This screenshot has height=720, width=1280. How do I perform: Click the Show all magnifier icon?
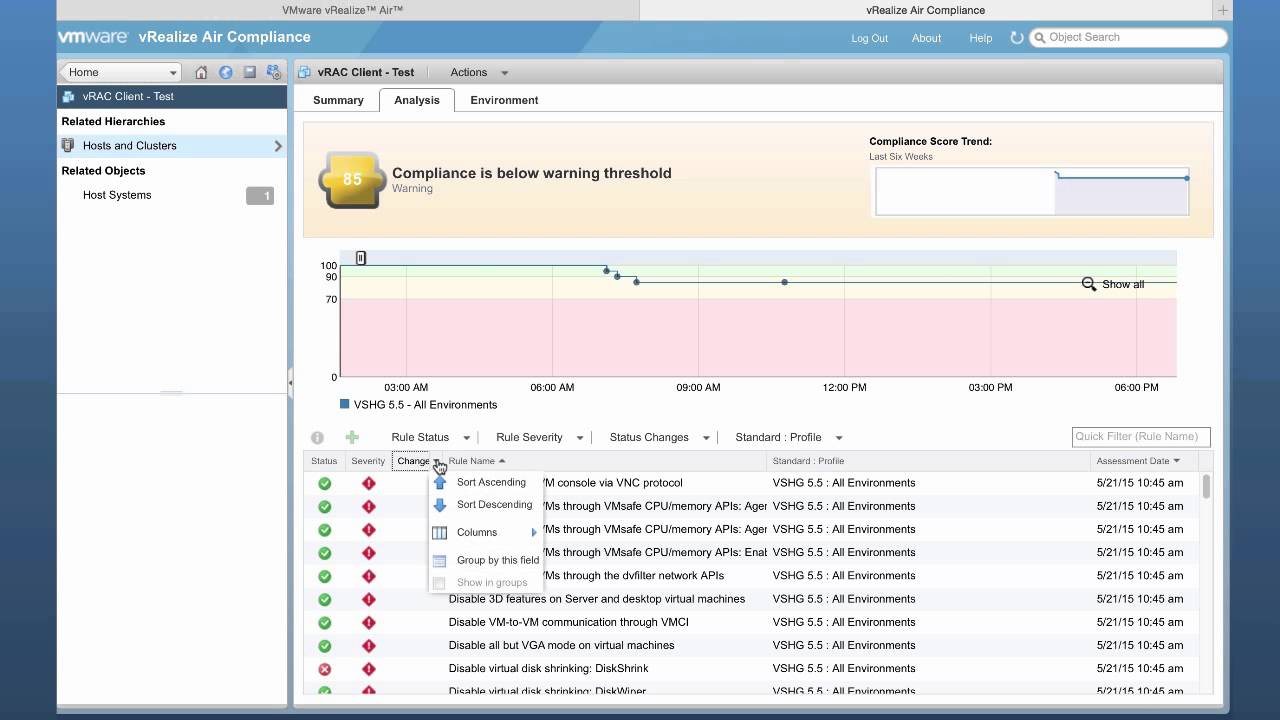(x=1089, y=284)
